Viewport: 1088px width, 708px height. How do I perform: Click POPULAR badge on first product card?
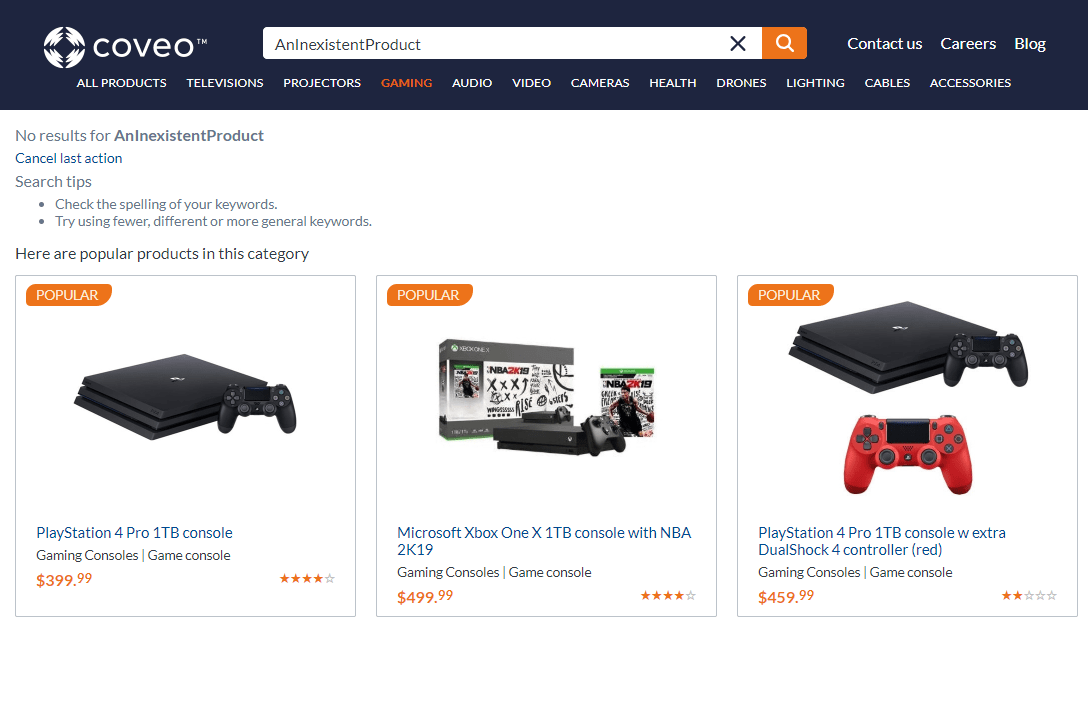click(x=68, y=295)
